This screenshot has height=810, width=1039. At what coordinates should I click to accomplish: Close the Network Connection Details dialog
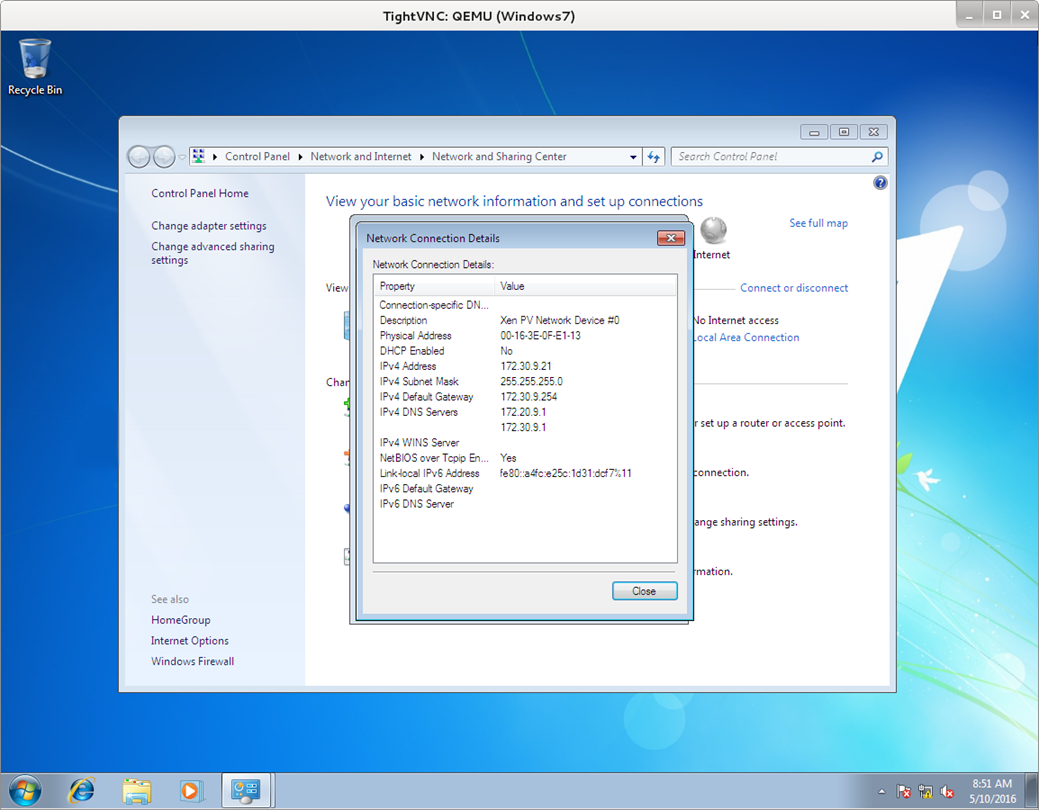pos(644,591)
